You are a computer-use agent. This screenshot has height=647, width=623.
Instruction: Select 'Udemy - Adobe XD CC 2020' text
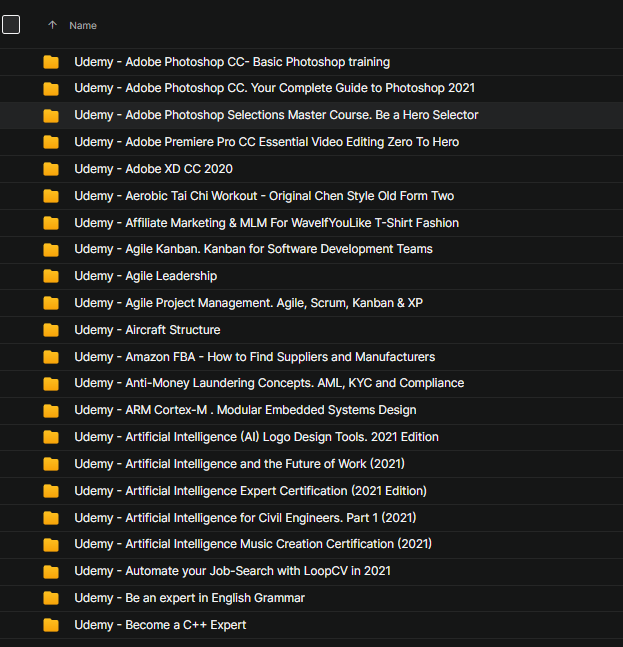[x=153, y=169]
